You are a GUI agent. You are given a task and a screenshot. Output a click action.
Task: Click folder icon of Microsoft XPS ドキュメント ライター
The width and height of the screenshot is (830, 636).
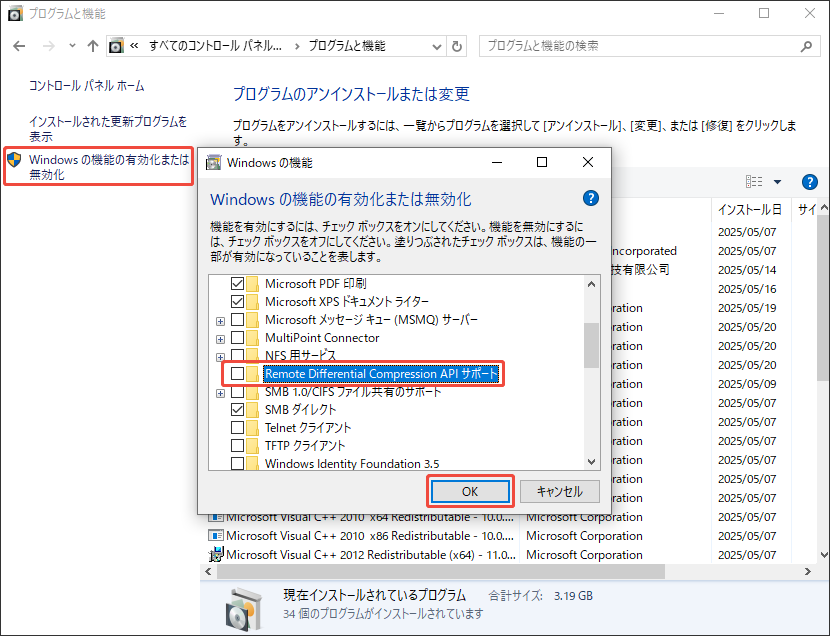[252, 302]
